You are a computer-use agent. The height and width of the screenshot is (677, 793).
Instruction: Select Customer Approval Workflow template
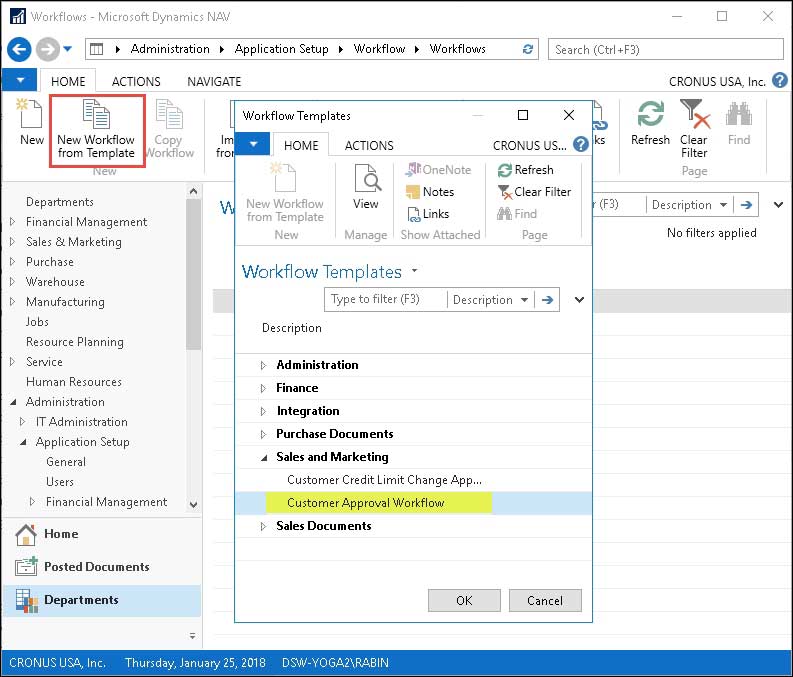365,503
